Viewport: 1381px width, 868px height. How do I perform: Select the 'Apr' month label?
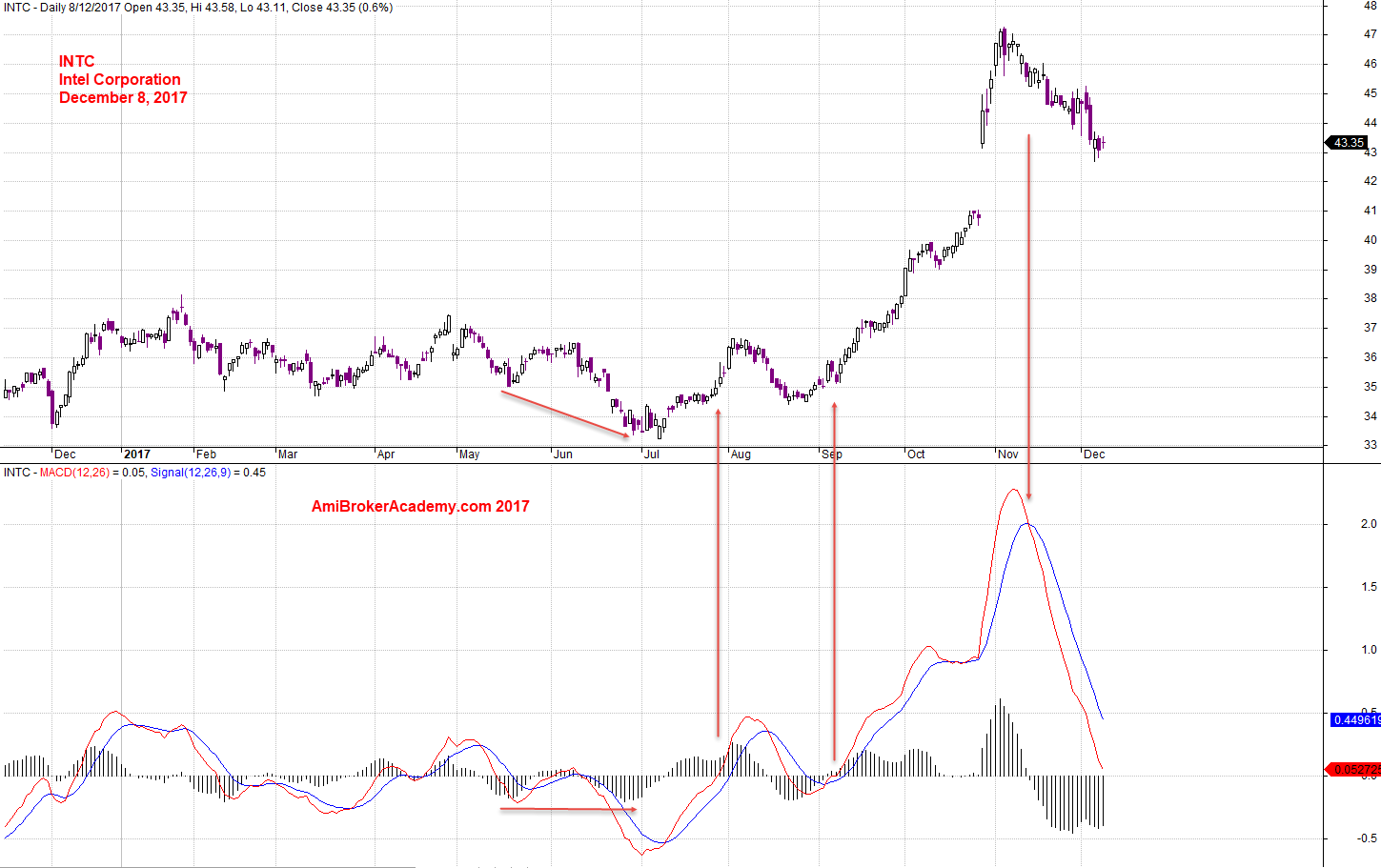click(x=386, y=454)
